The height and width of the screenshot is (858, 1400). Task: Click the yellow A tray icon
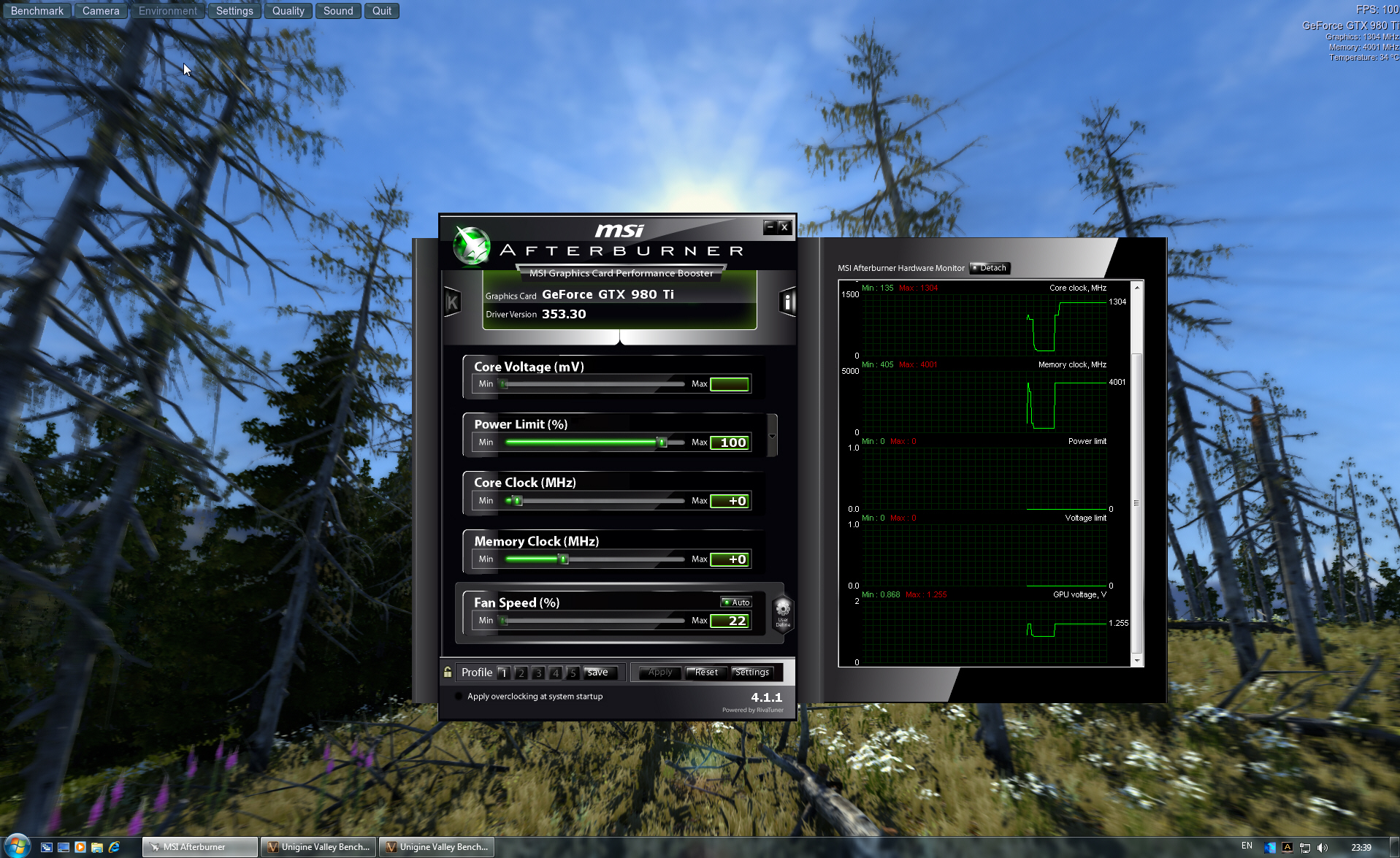[1288, 847]
